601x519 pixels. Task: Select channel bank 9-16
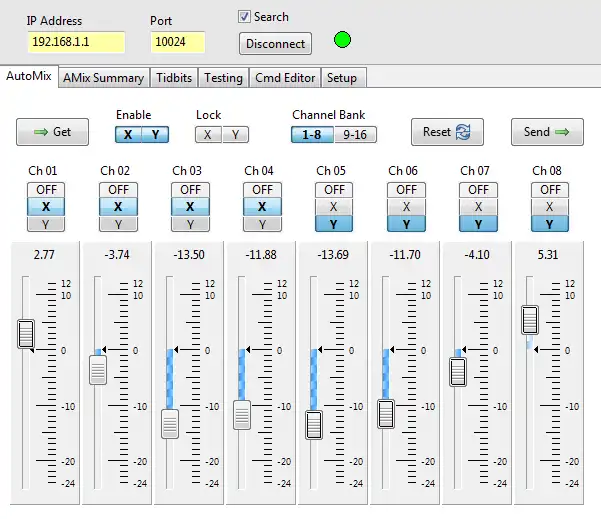click(354, 134)
